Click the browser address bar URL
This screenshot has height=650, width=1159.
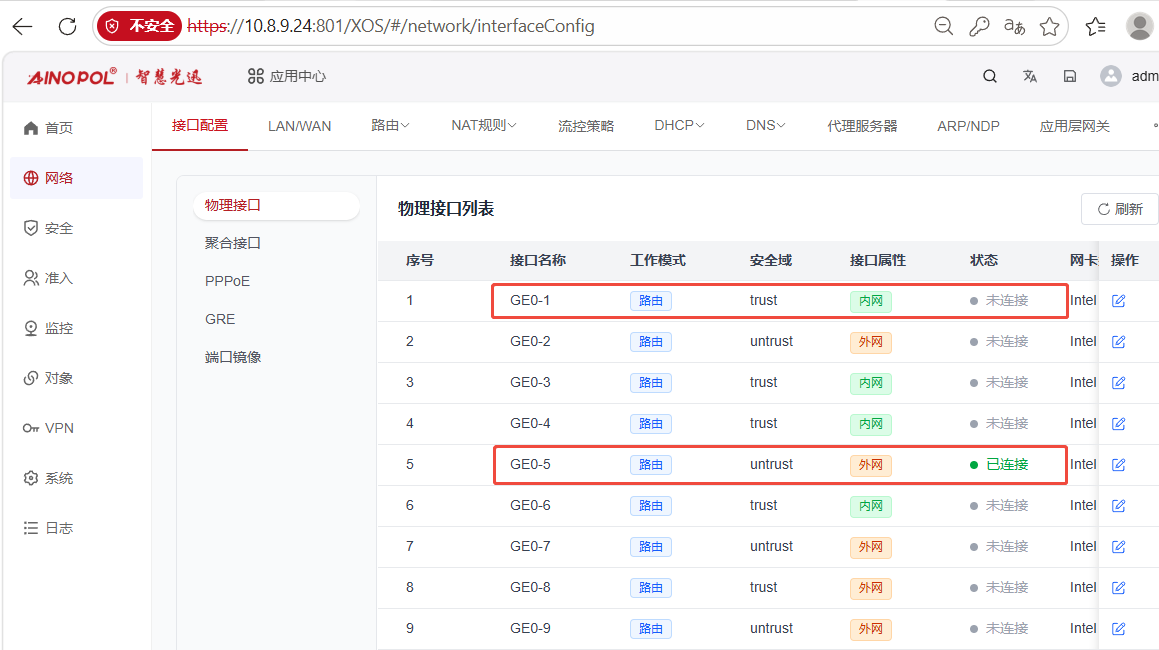(x=391, y=27)
